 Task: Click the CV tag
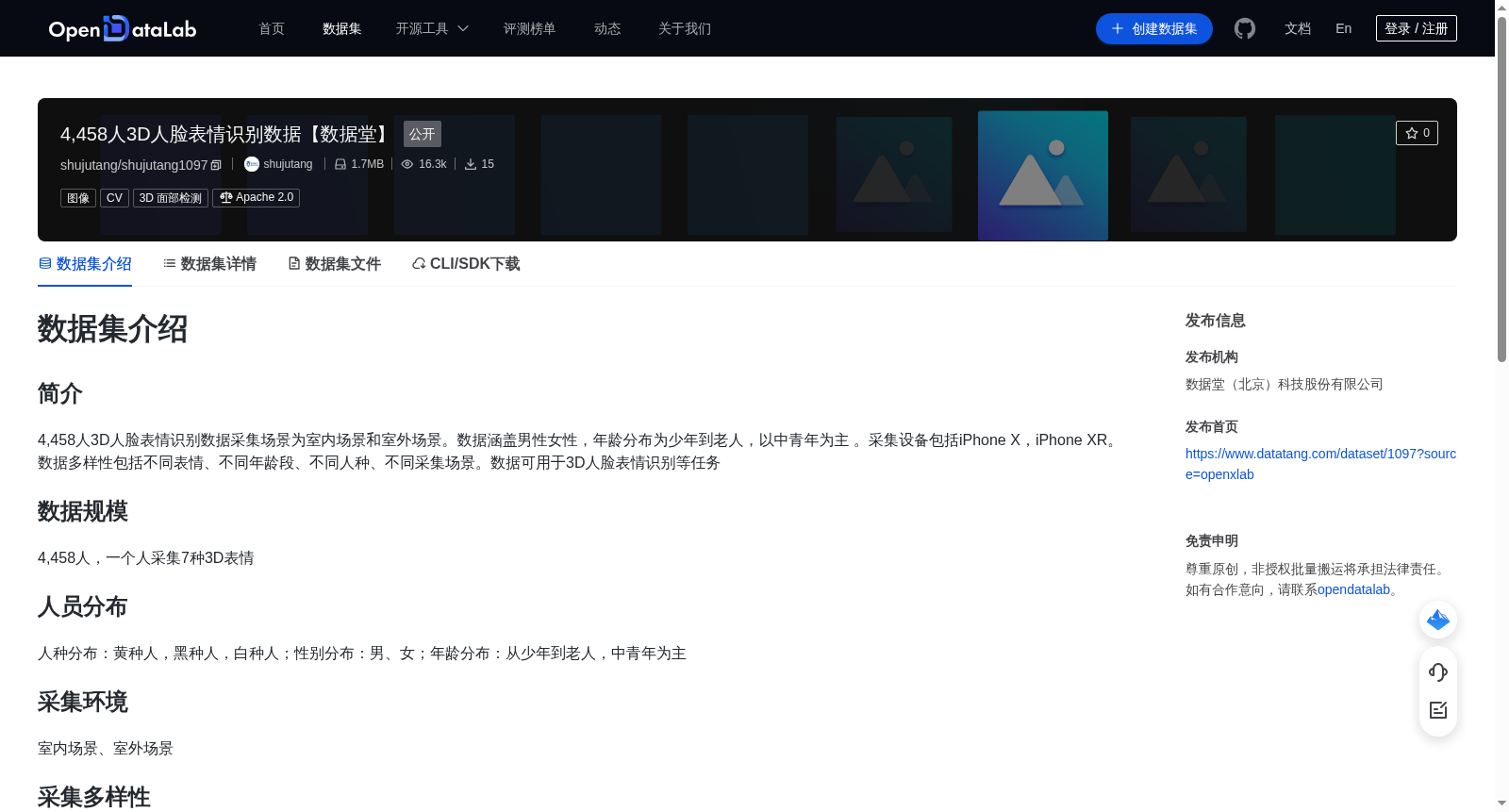coord(114,198)
